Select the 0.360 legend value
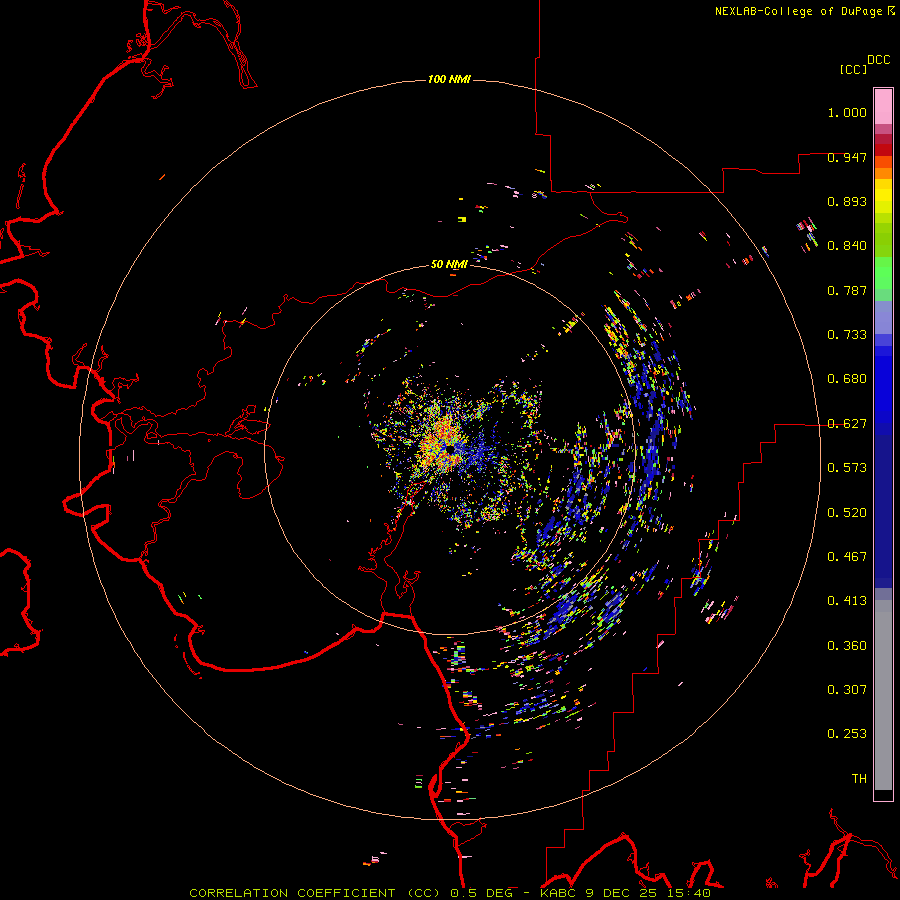This screenshot has width=900, height=900. [847, 646]
